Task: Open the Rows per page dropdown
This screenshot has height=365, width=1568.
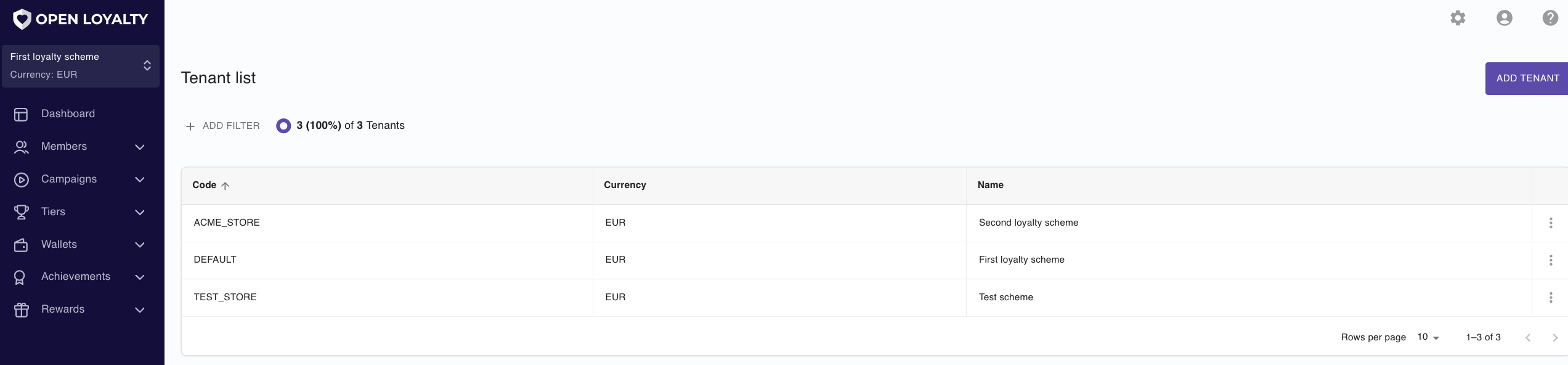Action: pos(1428,337)
